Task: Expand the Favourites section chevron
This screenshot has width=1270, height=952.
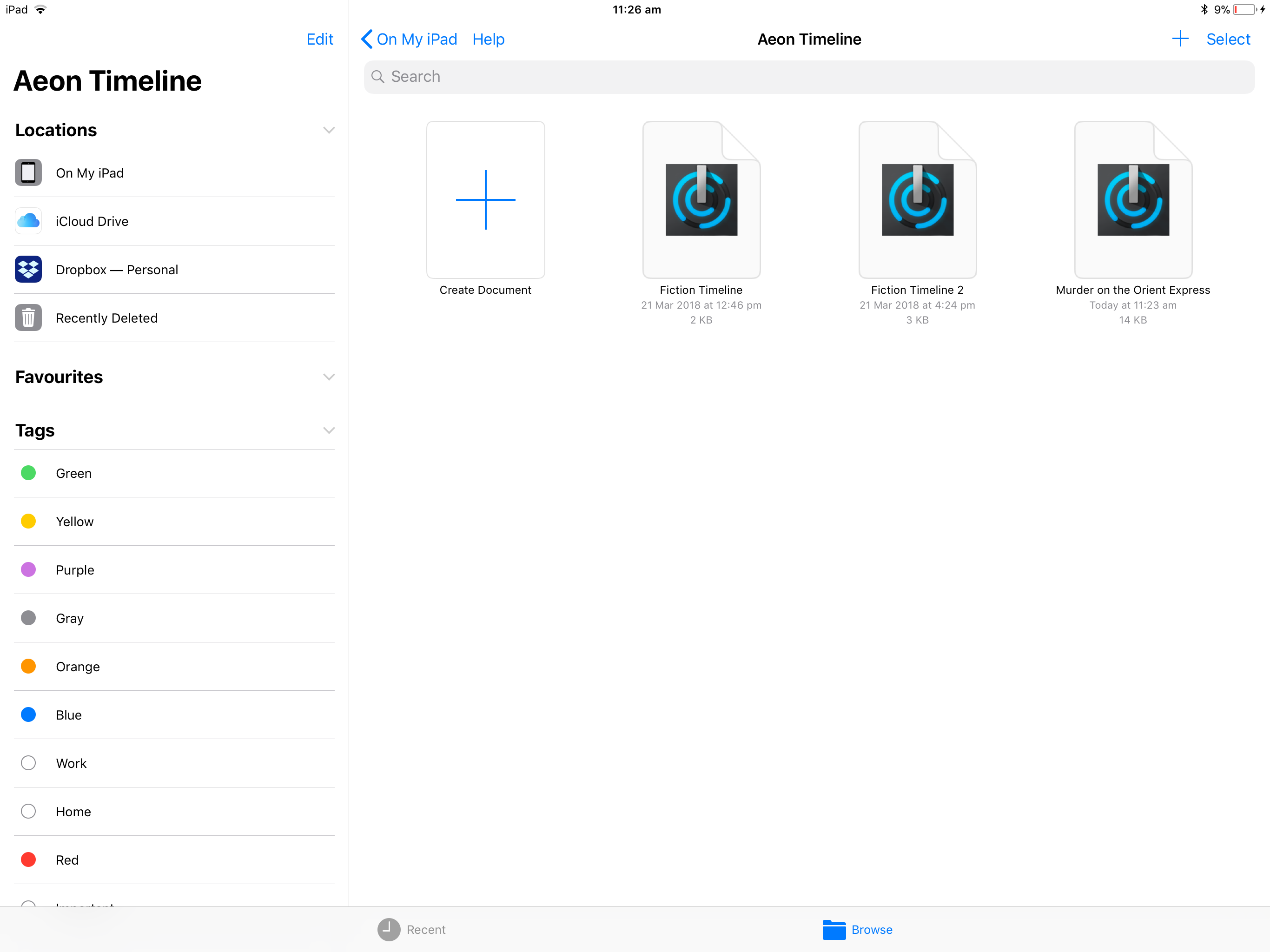Action: pos(328,377)
